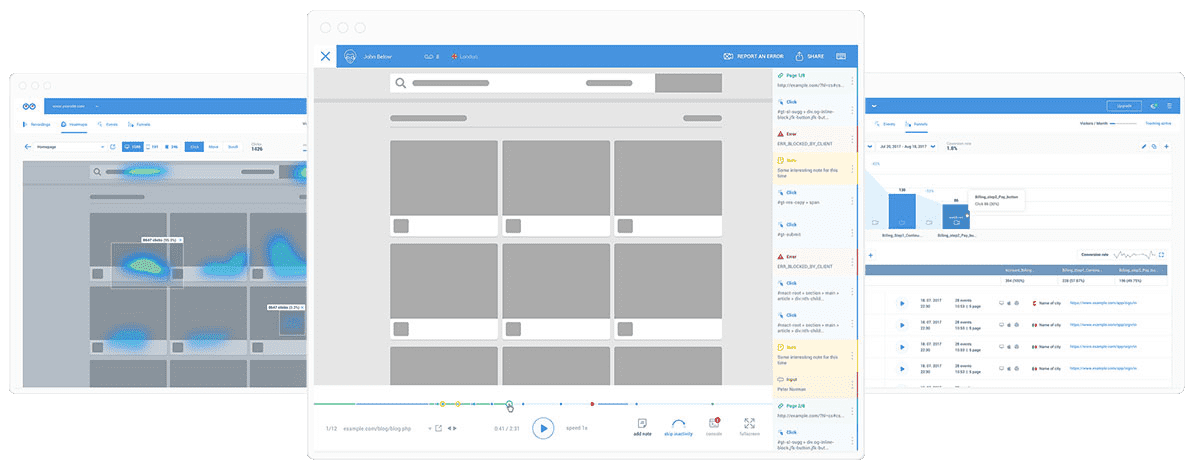Click the current position handle on the timeline
Image resolution: width=1200 pixels, height=475 pixels.
[x=509, y=404]
